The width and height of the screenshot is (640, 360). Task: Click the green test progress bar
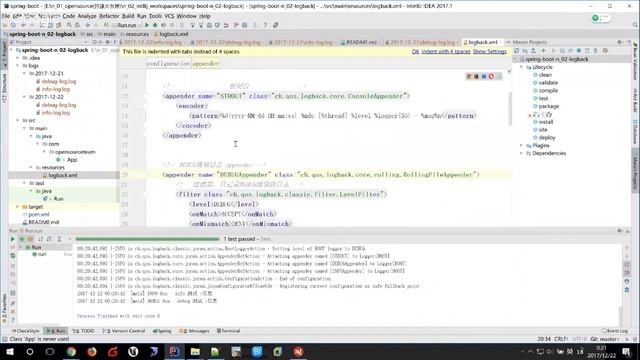coord(147,239)
